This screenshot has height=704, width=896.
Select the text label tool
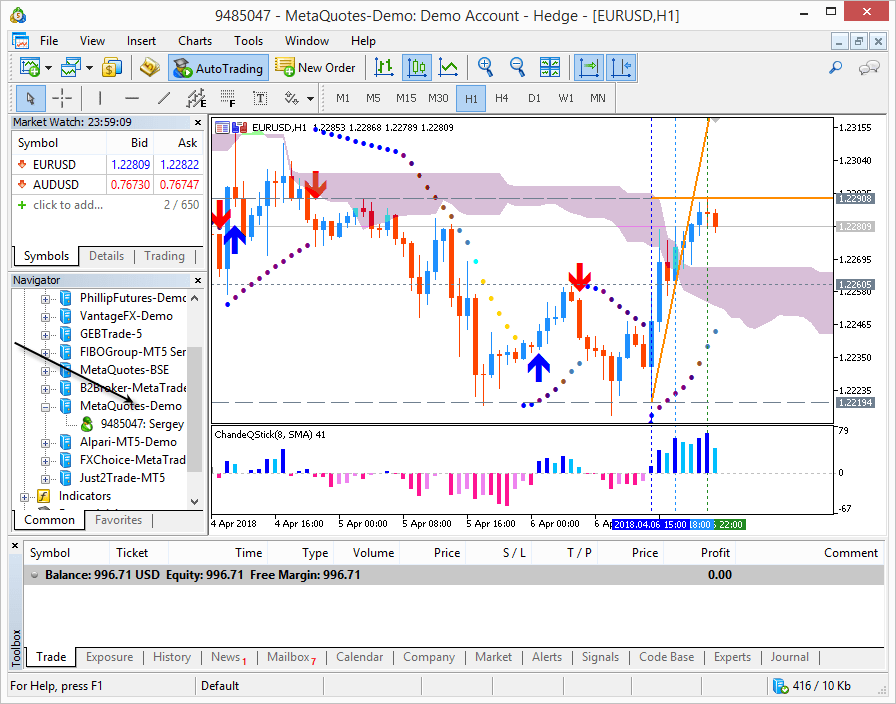coord(260,98)
